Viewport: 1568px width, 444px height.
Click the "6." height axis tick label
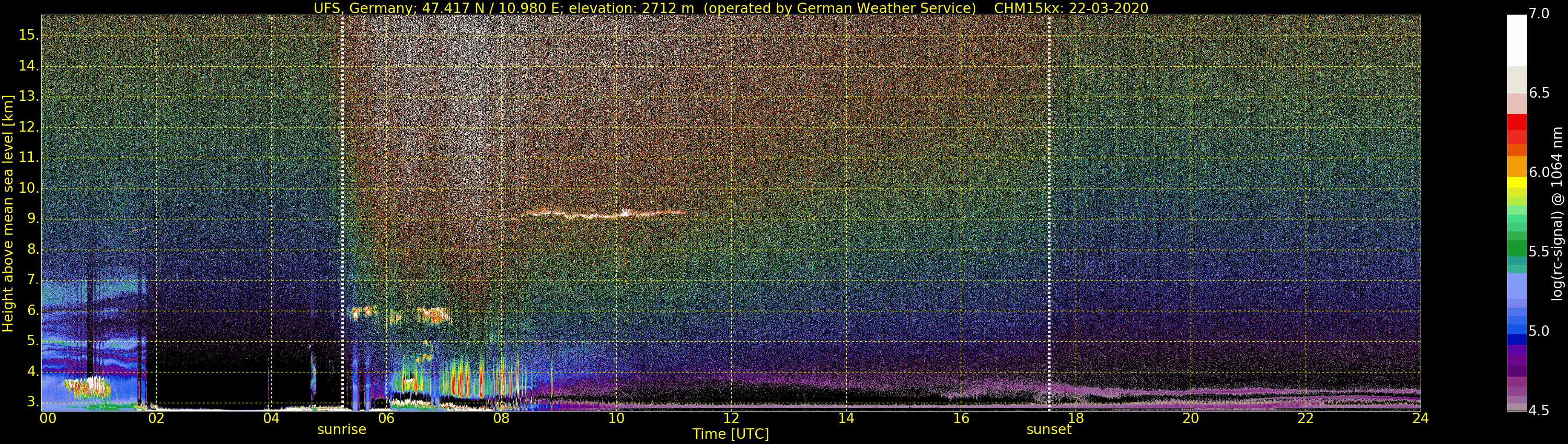click(32, 311)
